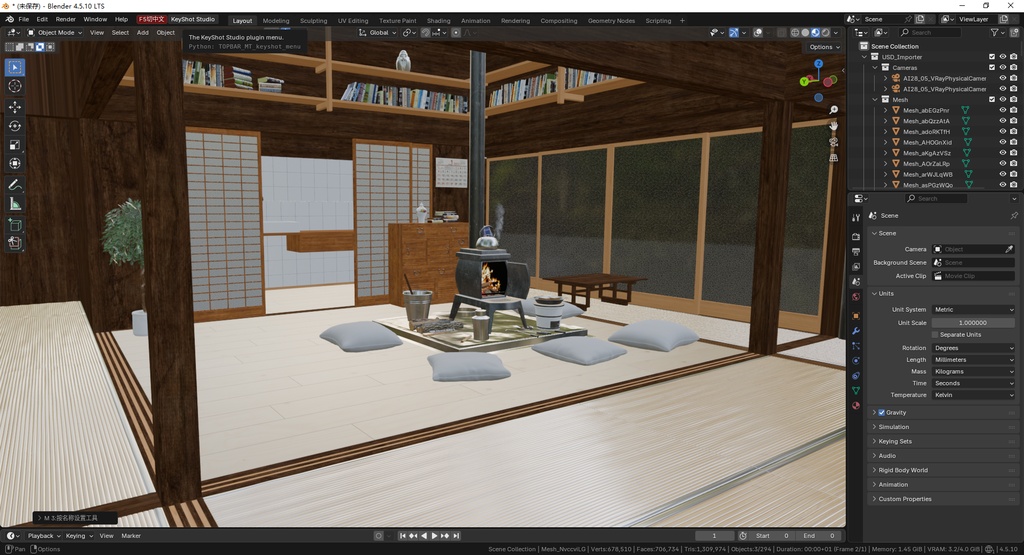Open the Object properties tab
The height and width of the screenshot is (555, 1024).
[x=856, y=315]
